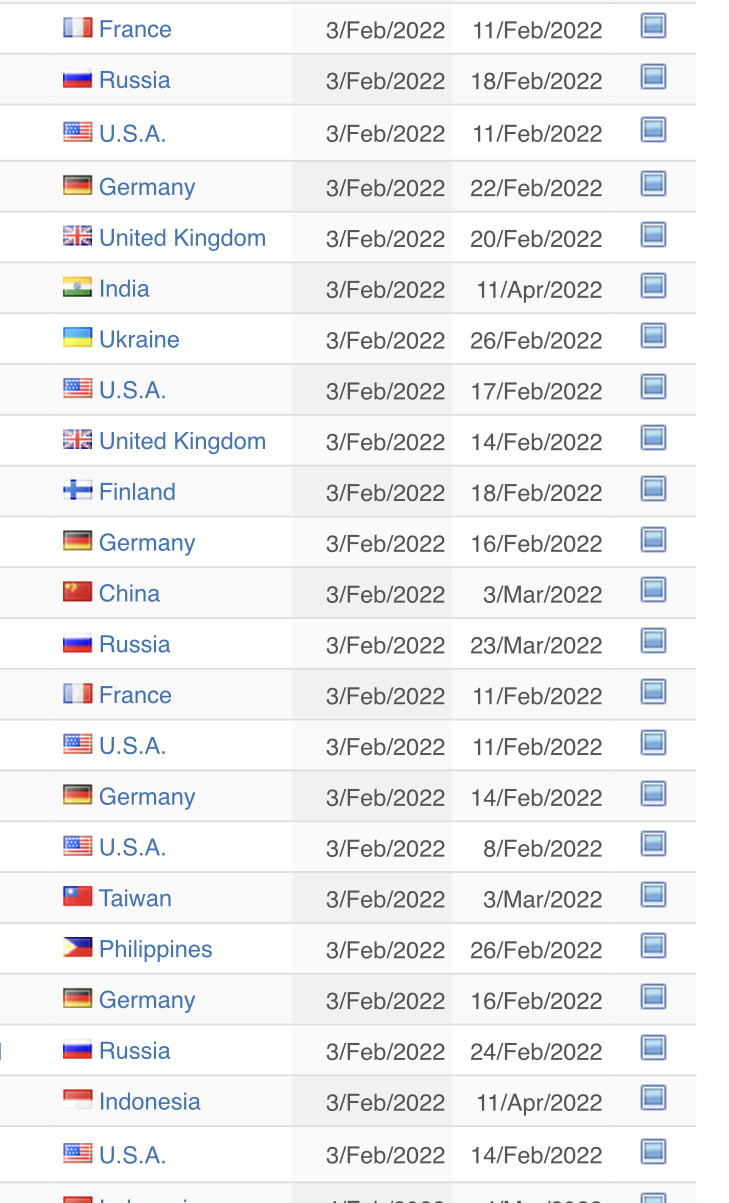Select the Finland link

click(x=137, y=492)
